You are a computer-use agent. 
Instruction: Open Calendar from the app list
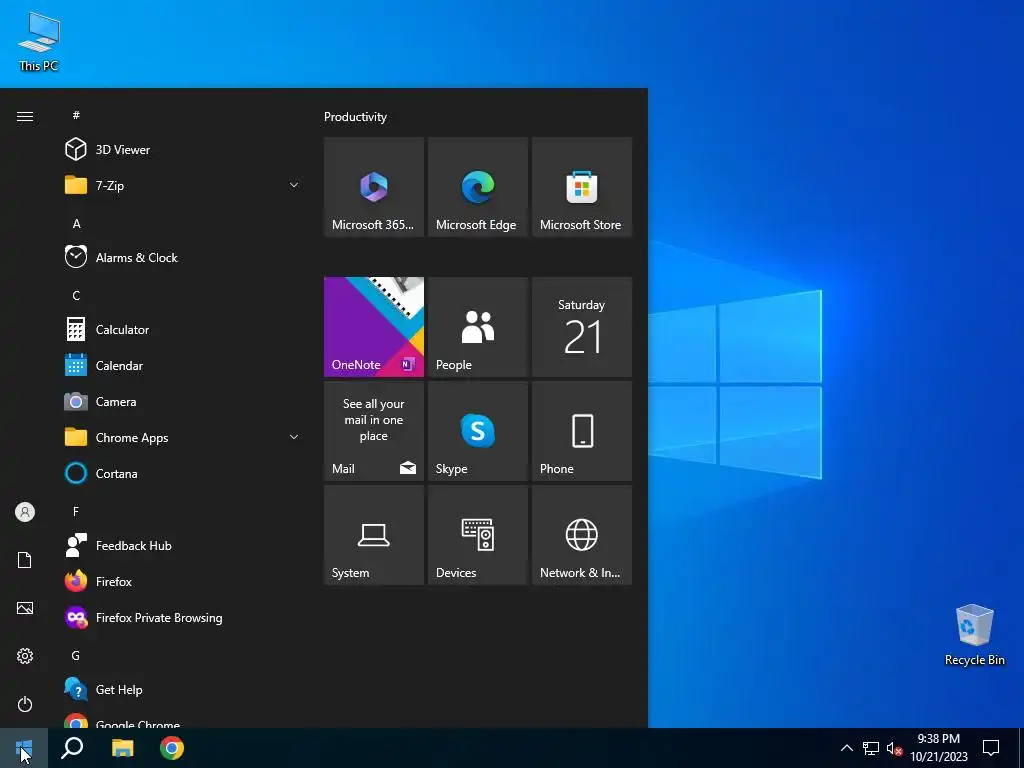(183, 366)
